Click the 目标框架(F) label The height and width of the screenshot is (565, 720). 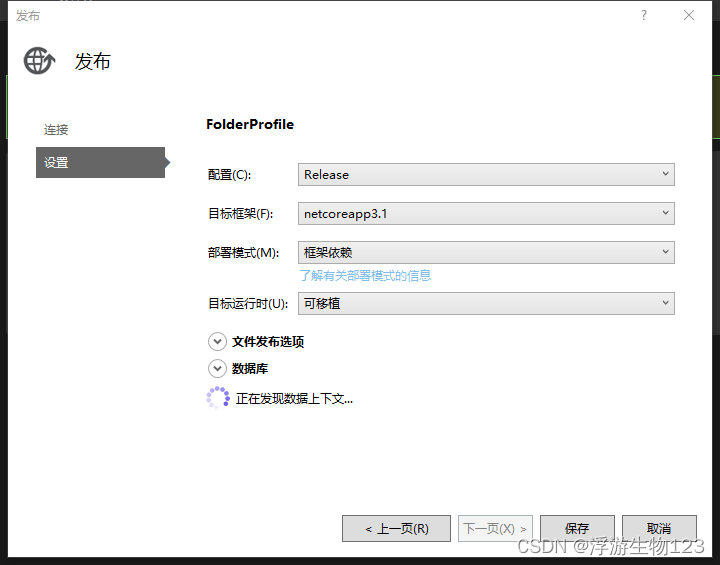point(241,214)
